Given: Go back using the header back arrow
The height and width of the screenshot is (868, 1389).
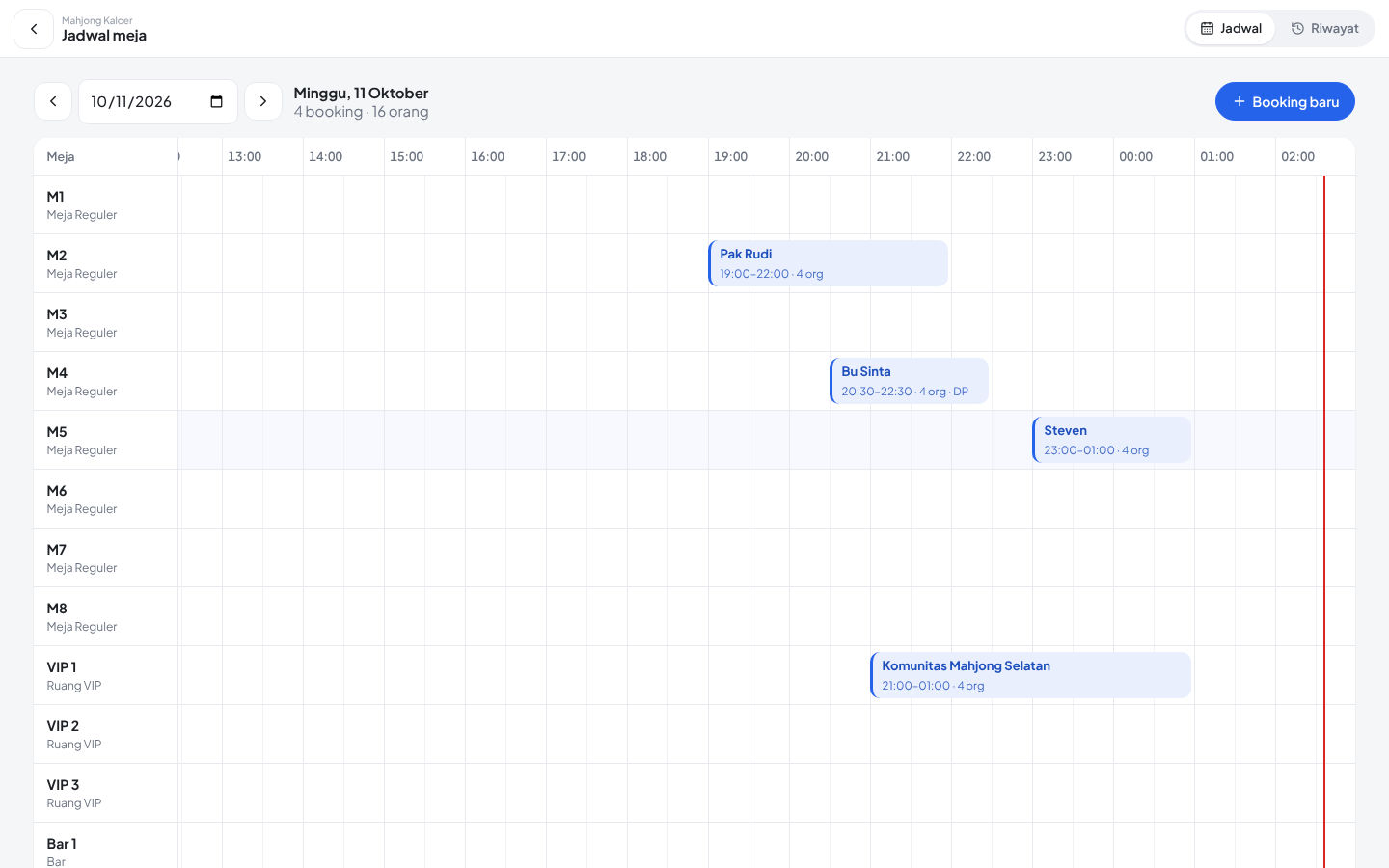Looking at the screenshot, I should pyautogui.click(x=34, y=29).
